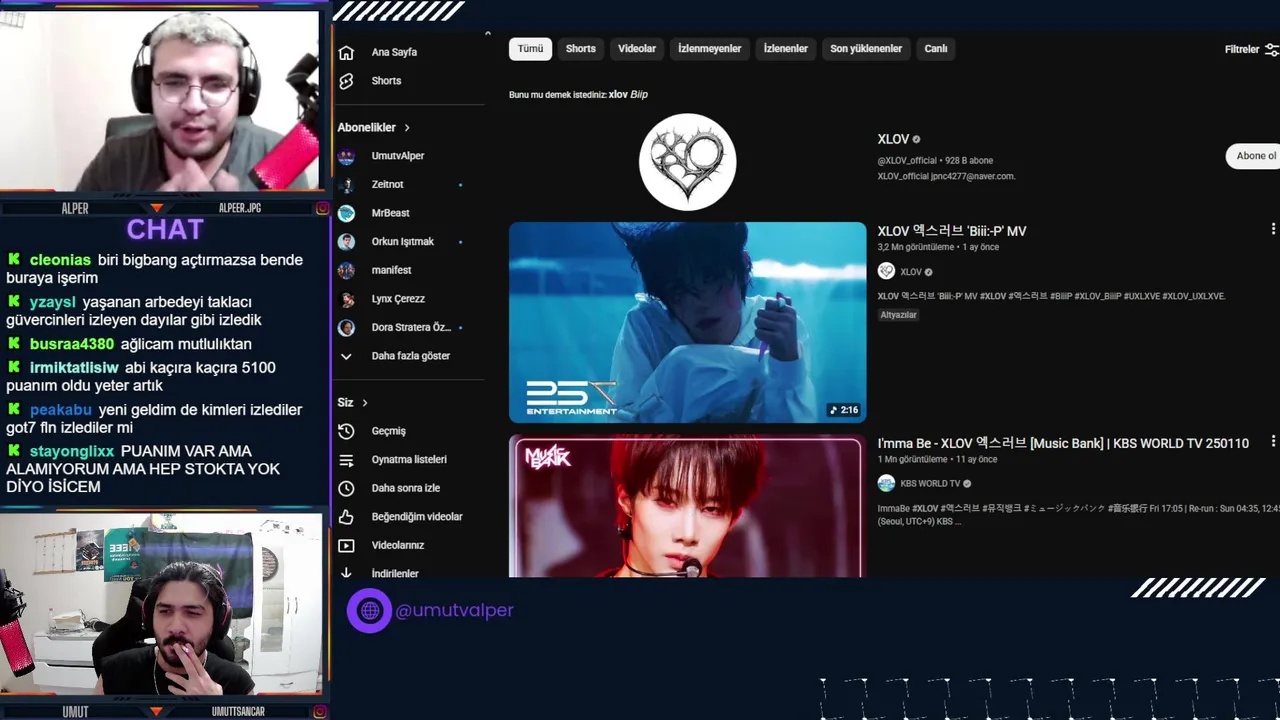The image size is (1280, 720).
Task: Click small XLOV avatar under Biii:-P video
Action: point(886,271)
